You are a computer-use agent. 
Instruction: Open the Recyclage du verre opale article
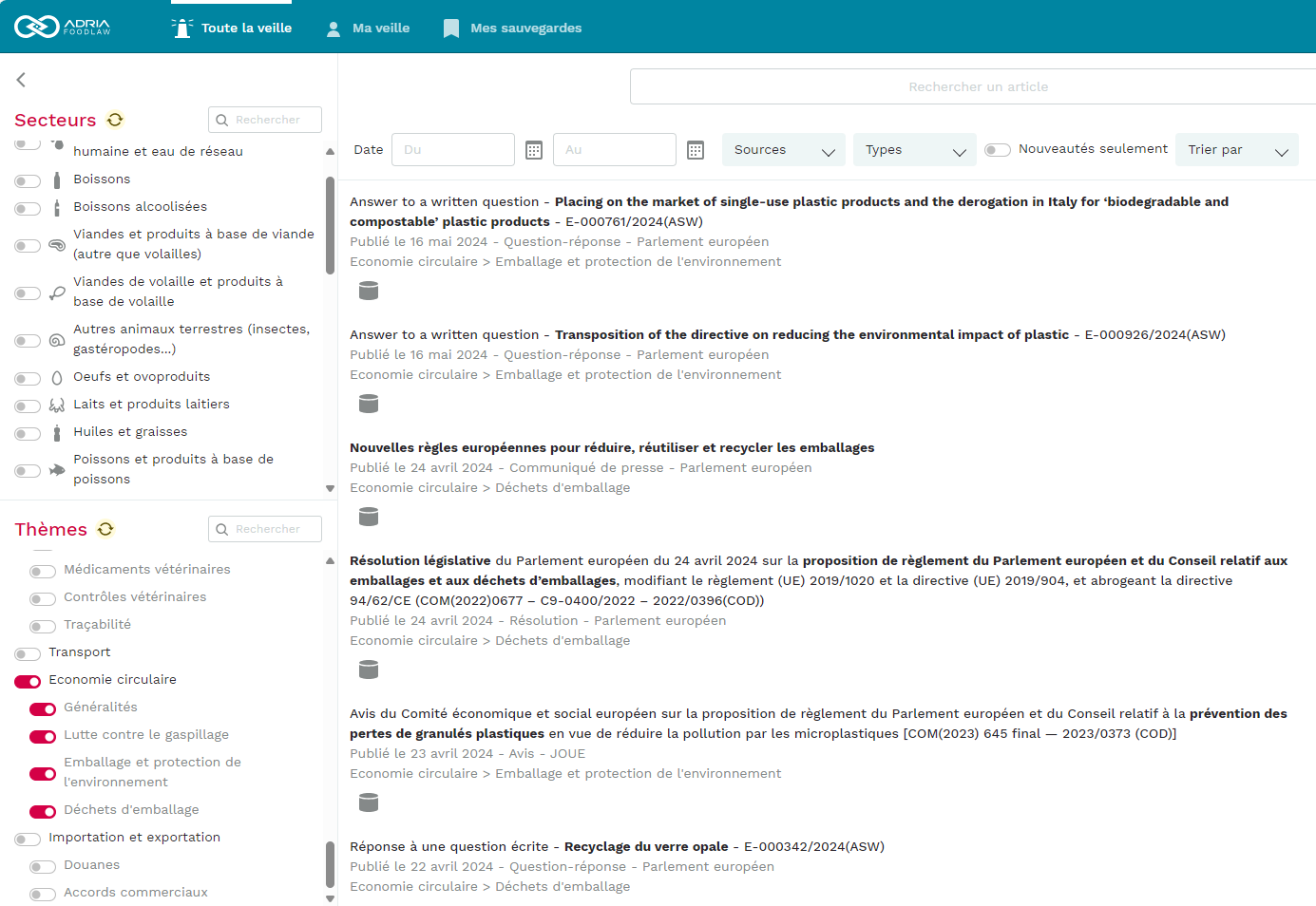pyautogui.click(x=645, y=846)
